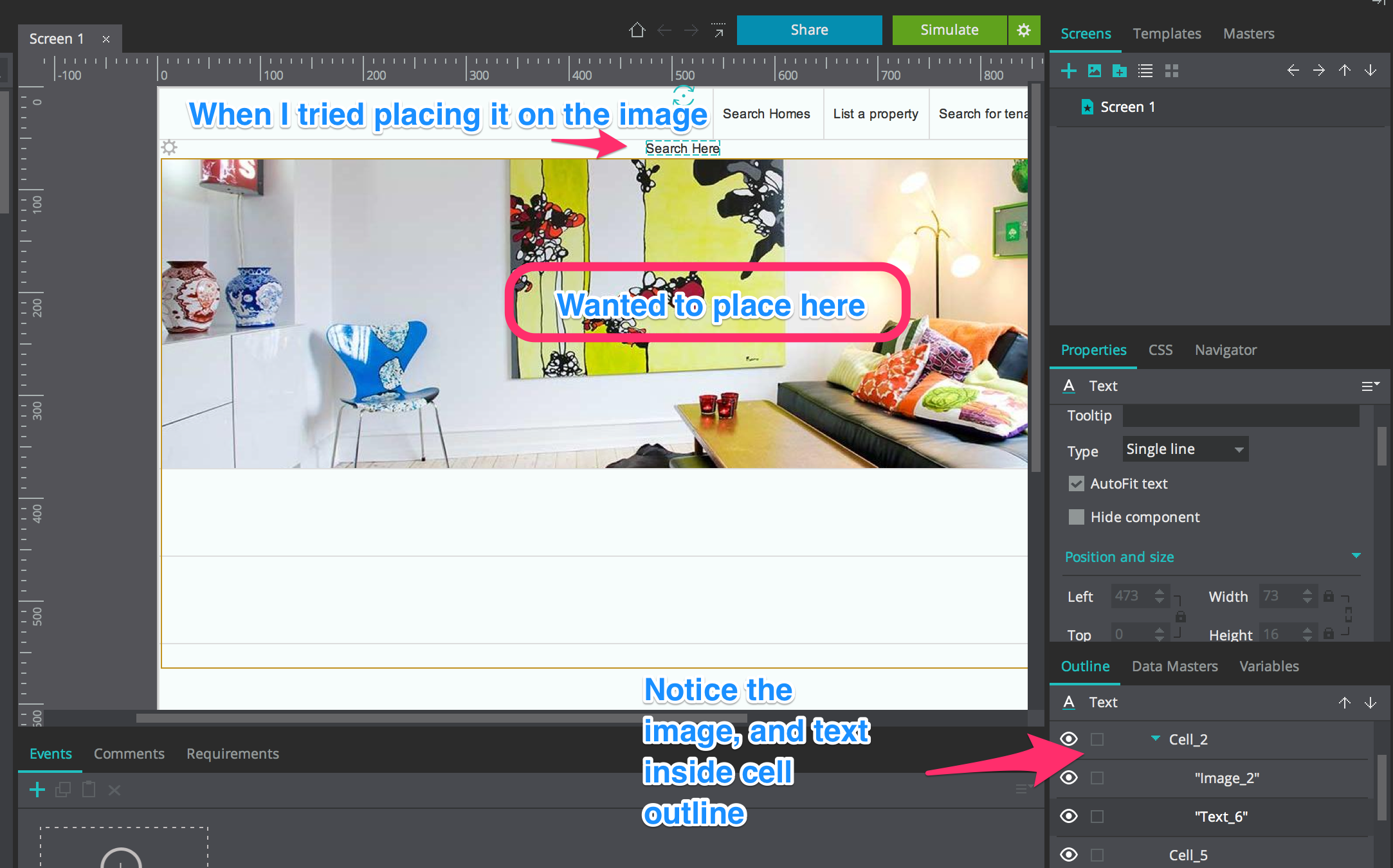Close the Screen 1 tab
This screenshot has width=1393, height=868.
coord(106,39)
